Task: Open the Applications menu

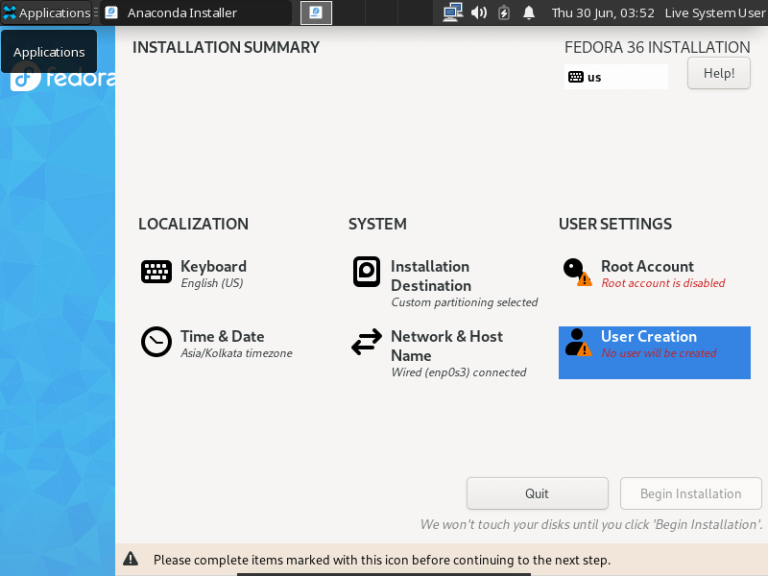Action: click(48, 12)
